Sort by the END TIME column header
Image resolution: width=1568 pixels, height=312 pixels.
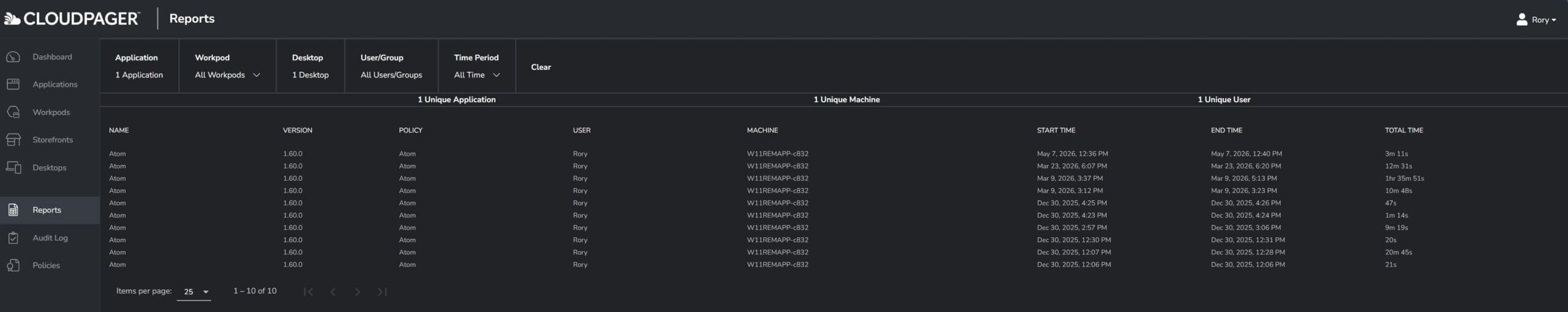(1227, 131)
